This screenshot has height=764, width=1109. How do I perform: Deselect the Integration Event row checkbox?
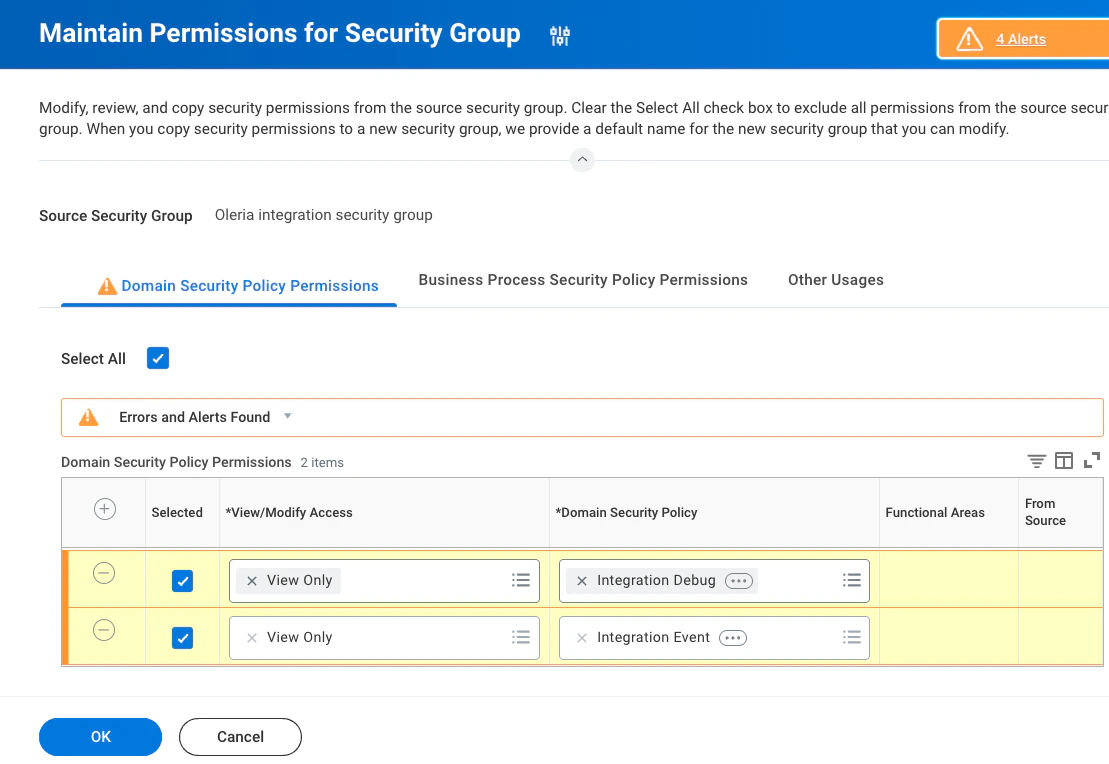click(x=182, y=638)
